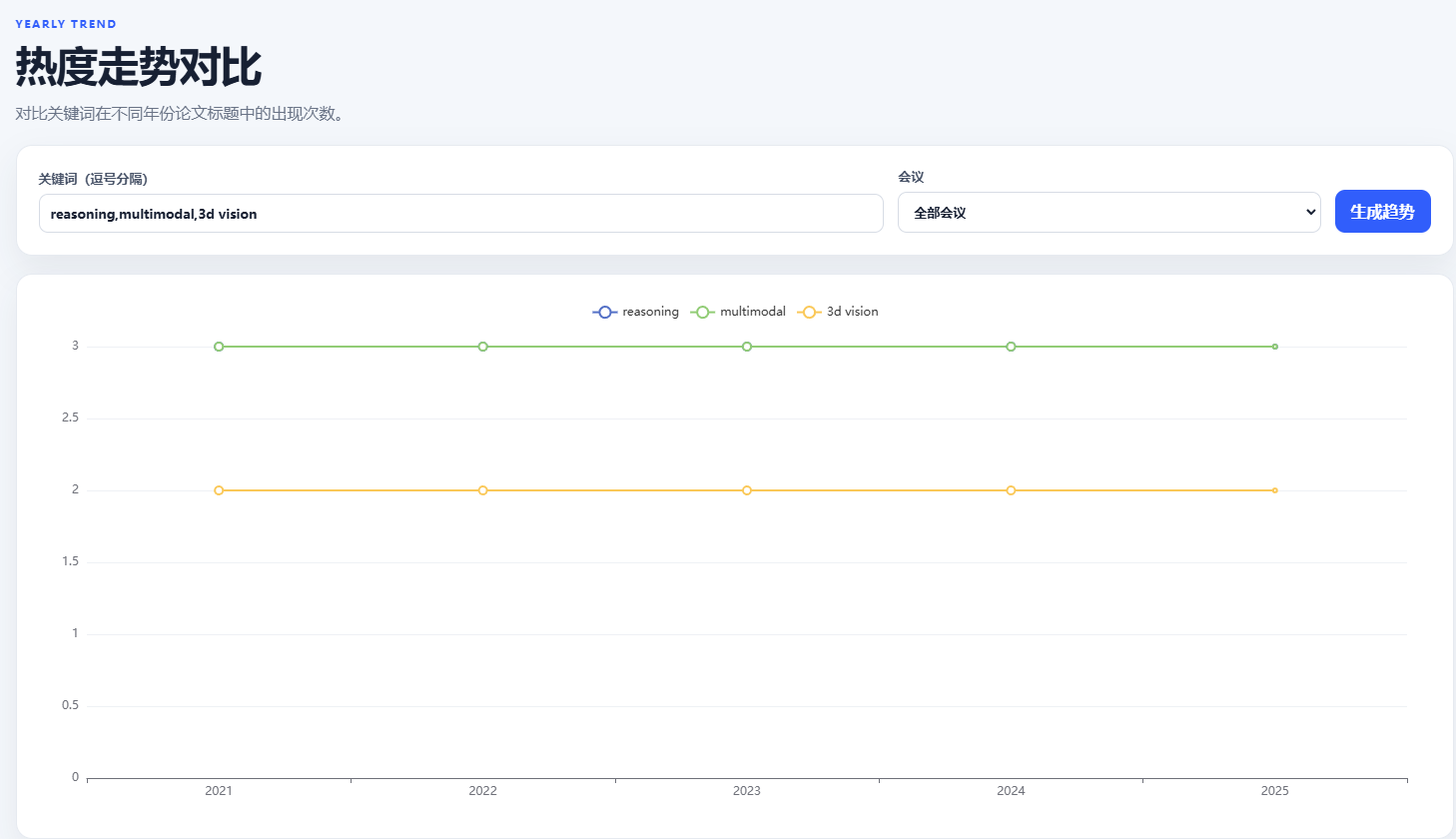Screen dimensions: 1456x839
Task: Select the 3d vision data point for 2024
Action: (1011, 490)
